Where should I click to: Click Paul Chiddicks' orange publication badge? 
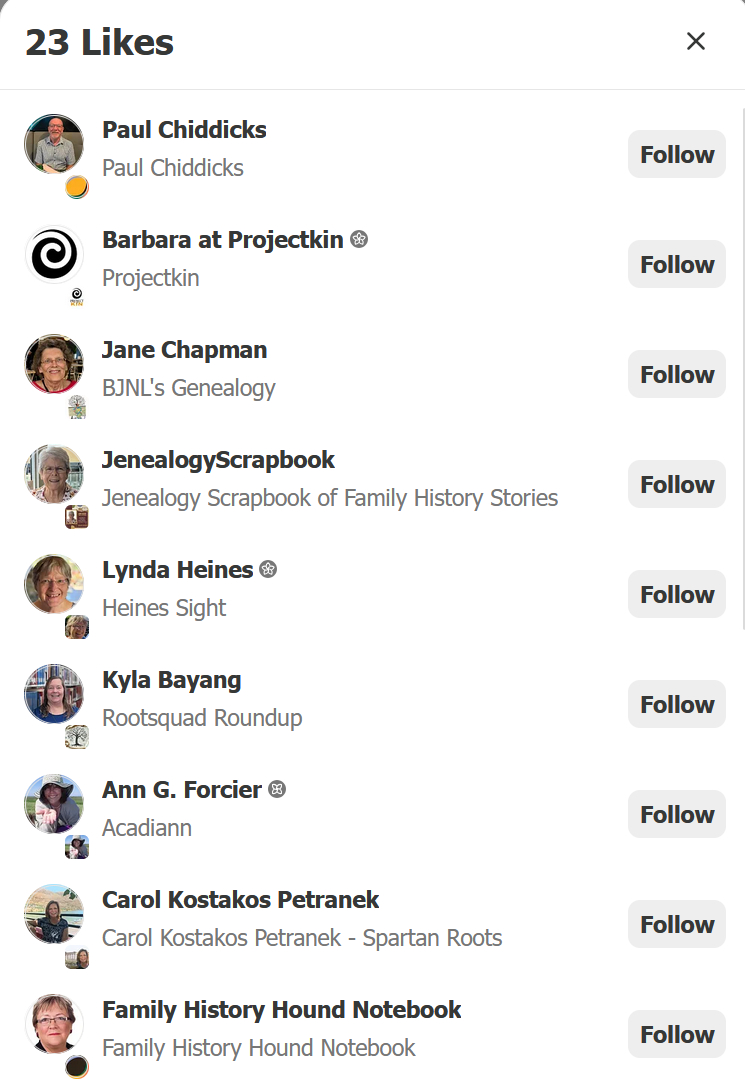(77, 187)
